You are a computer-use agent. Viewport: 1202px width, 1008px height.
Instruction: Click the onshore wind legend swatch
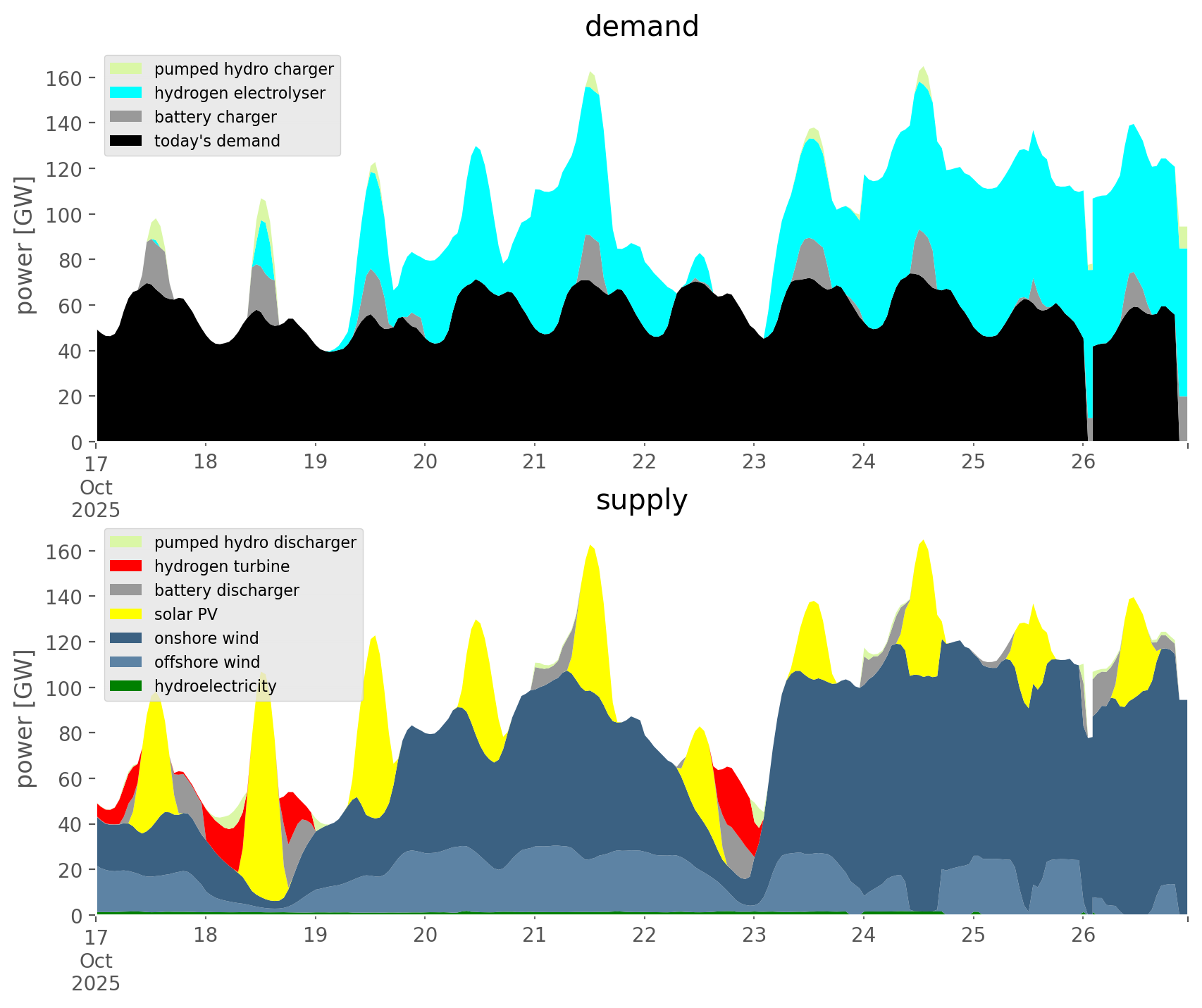click(127, 638)
